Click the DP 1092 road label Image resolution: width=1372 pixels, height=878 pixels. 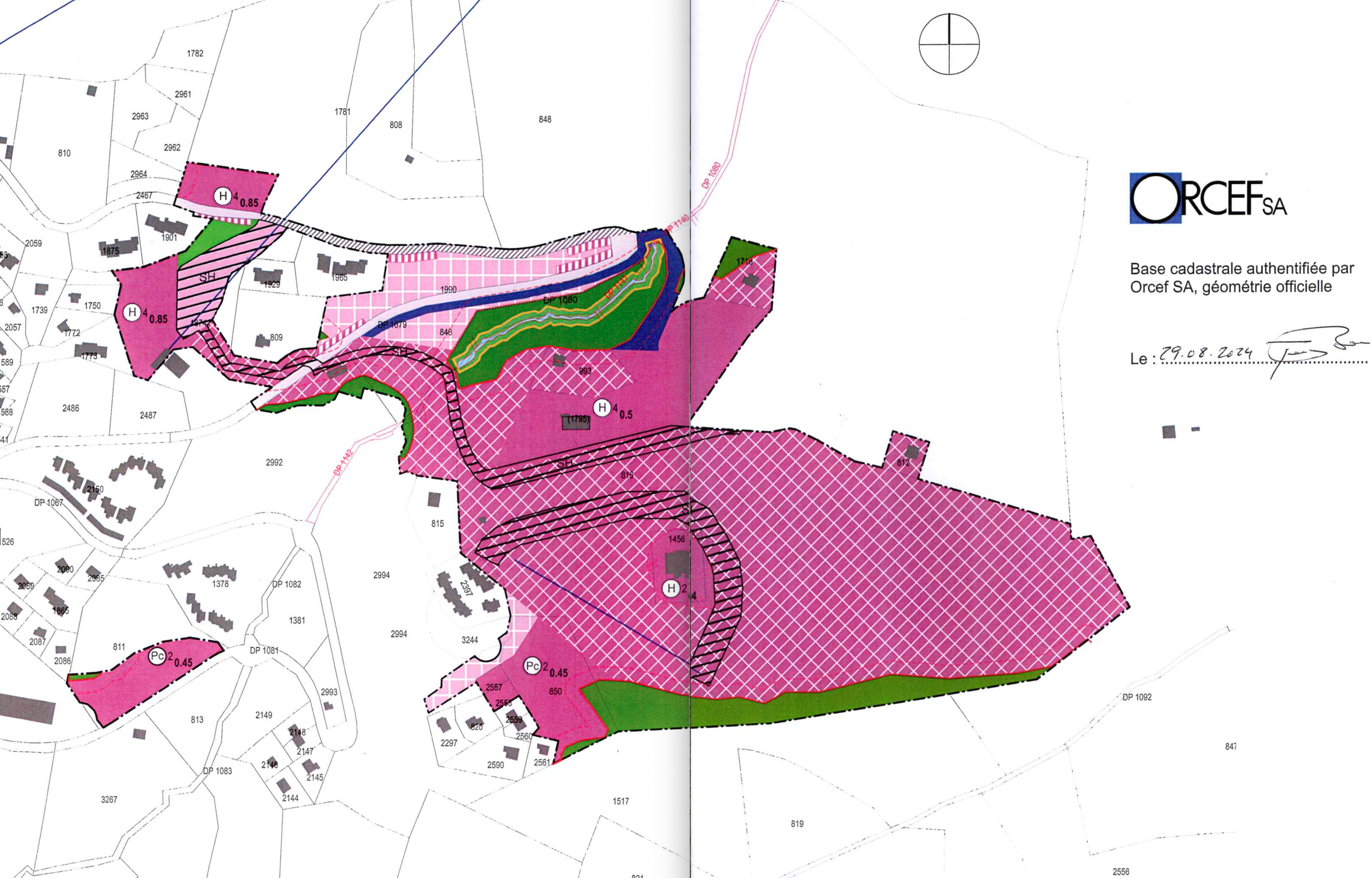[1137, 697]
